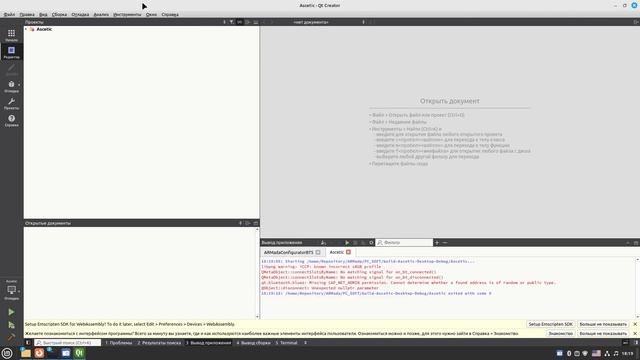Switch to the Editor (Редактор) mode
This screenshot has height=360, width=640.
tap(11, 52)
